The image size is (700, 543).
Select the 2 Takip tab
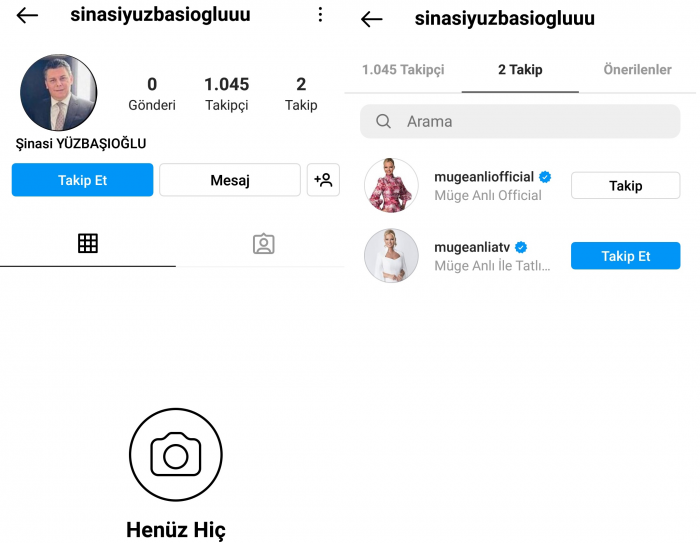click(x=520, y=70)
